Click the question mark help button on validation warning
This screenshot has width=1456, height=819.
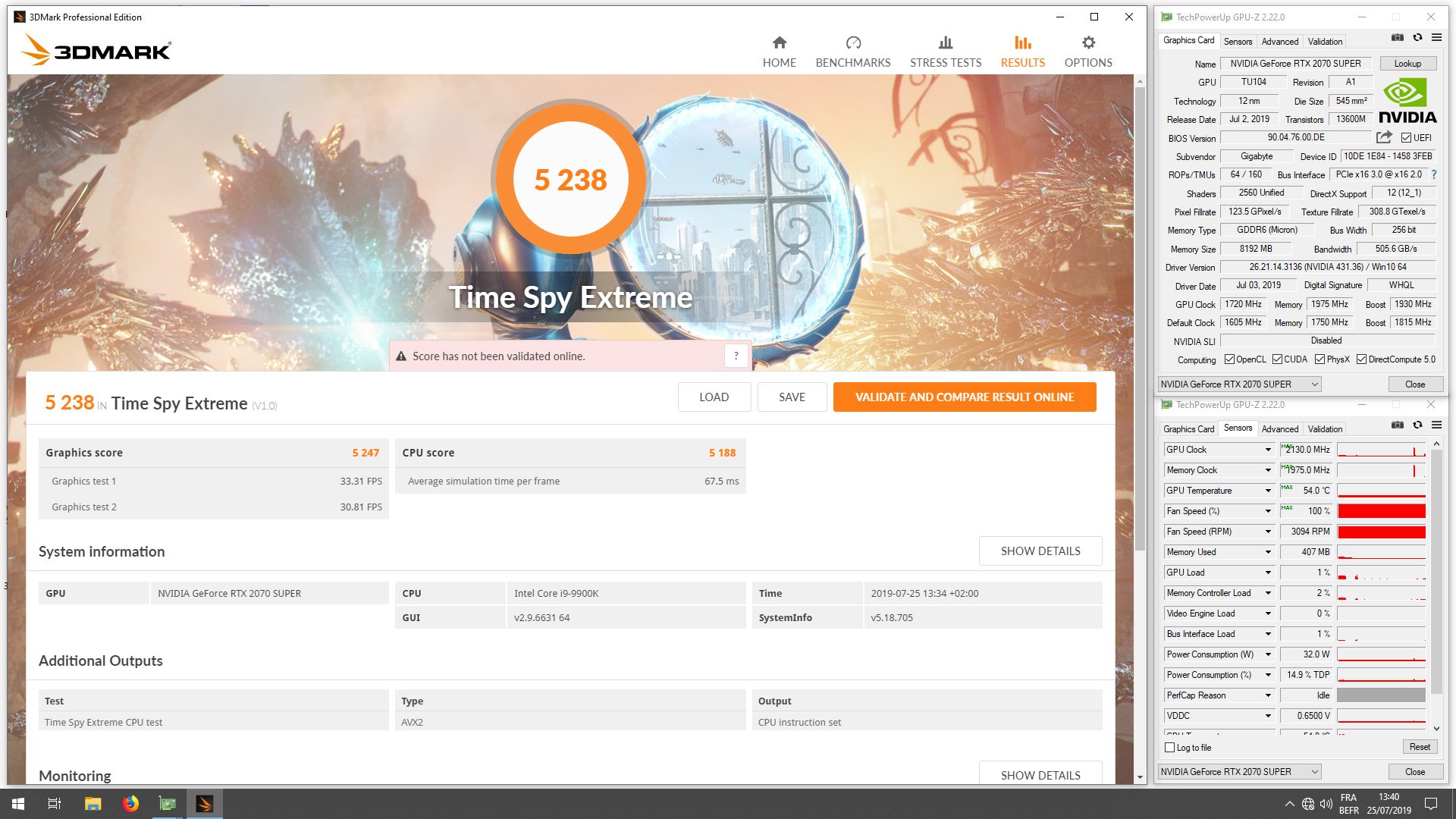pyautogui.click(x=736, y=356)
